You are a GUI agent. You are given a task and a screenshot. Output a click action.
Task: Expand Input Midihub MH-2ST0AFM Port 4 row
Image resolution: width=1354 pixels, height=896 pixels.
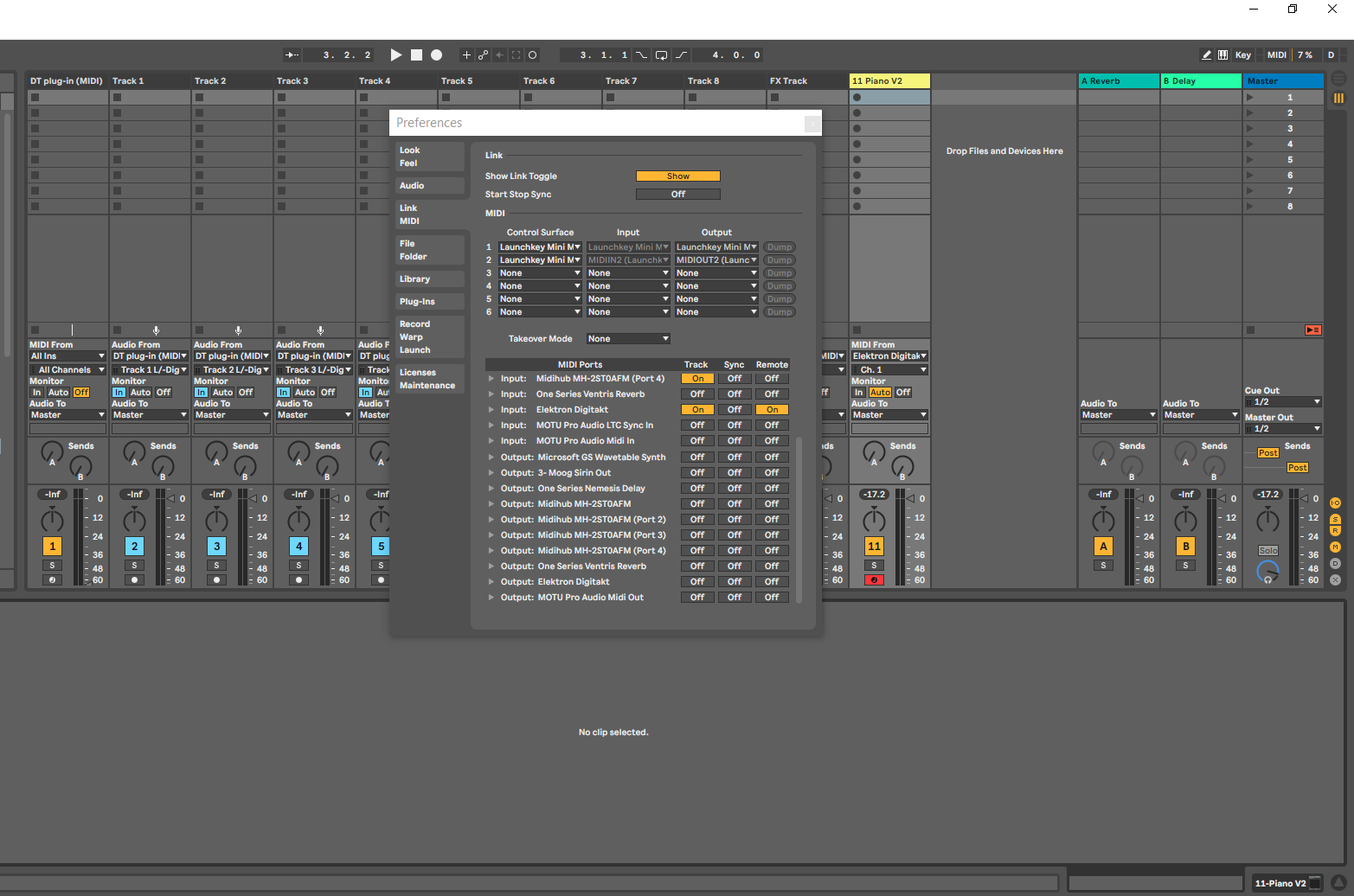[x=491, y=378]
